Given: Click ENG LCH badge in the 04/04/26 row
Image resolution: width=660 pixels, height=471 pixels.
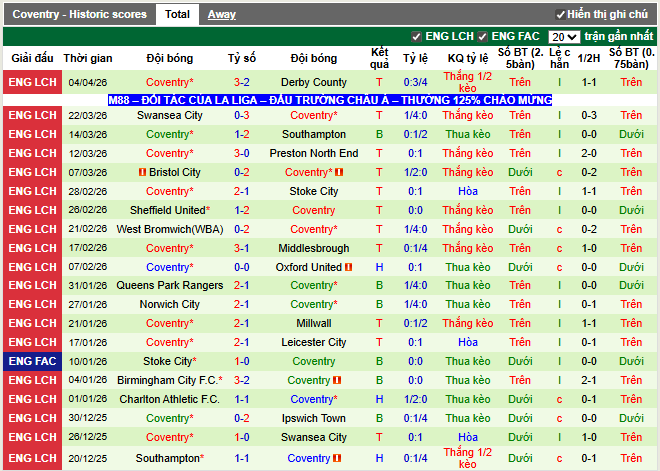Looking at the screenshot, I should (32, 82).
